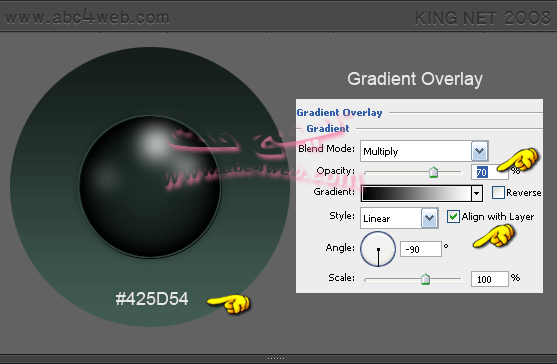Click the black-to-white gradient preview bar
This screenshot has width=557, height=364.
[x=416, y=194]
